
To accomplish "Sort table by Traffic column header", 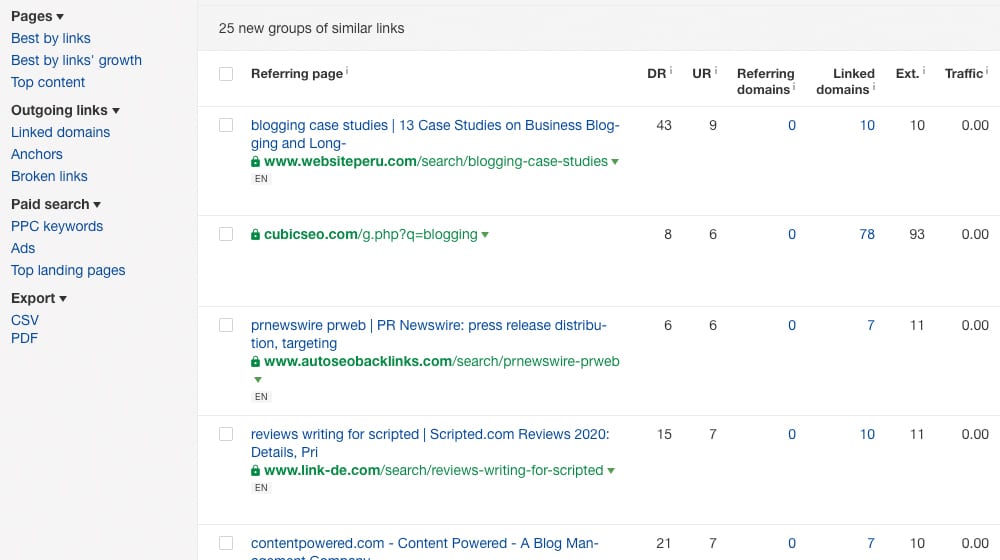I will [x=964, y=74].
